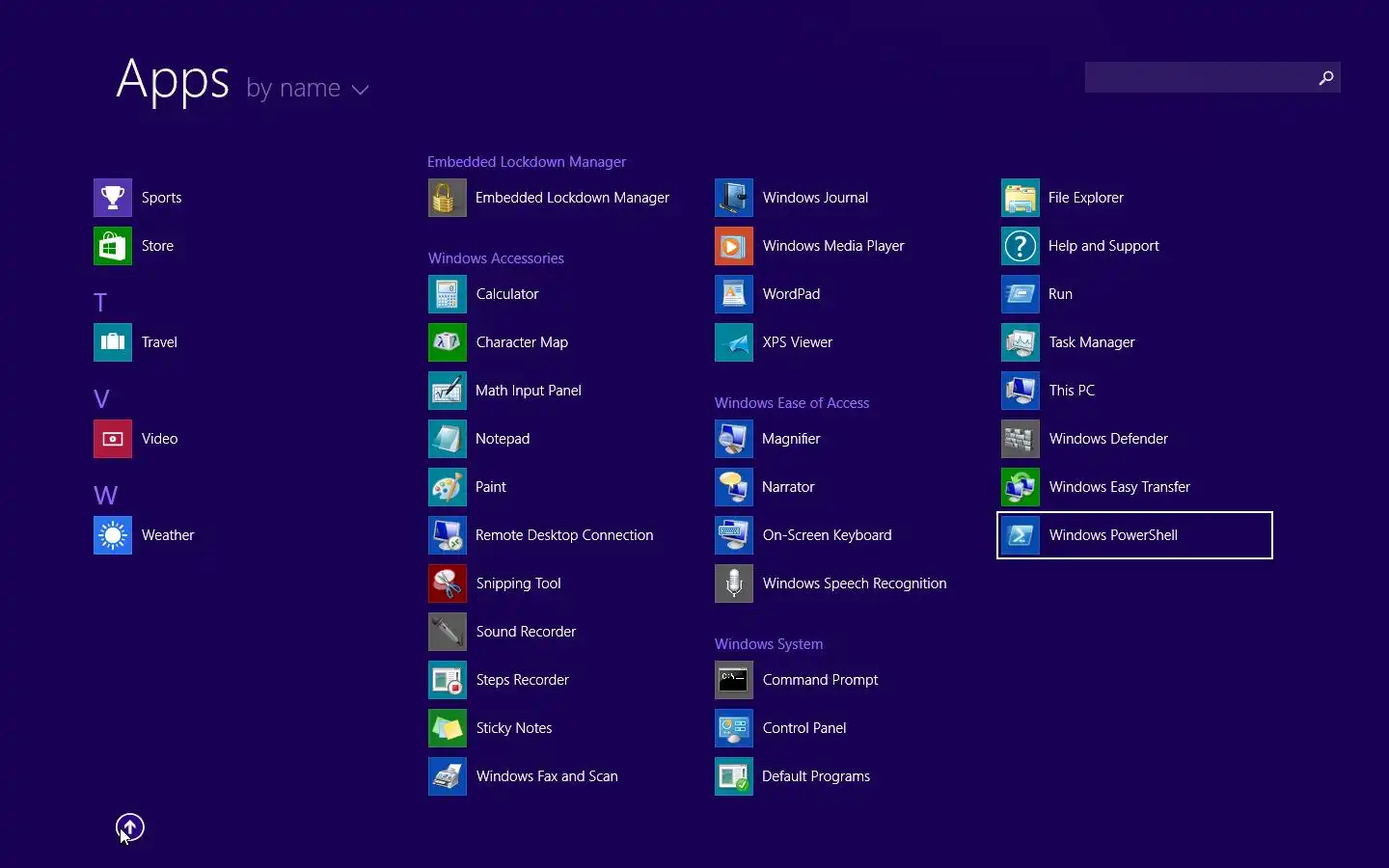Click the Windows System group header
This screenshot has height=868, width=1389.
pyautogui.click(x=769, y=644)
